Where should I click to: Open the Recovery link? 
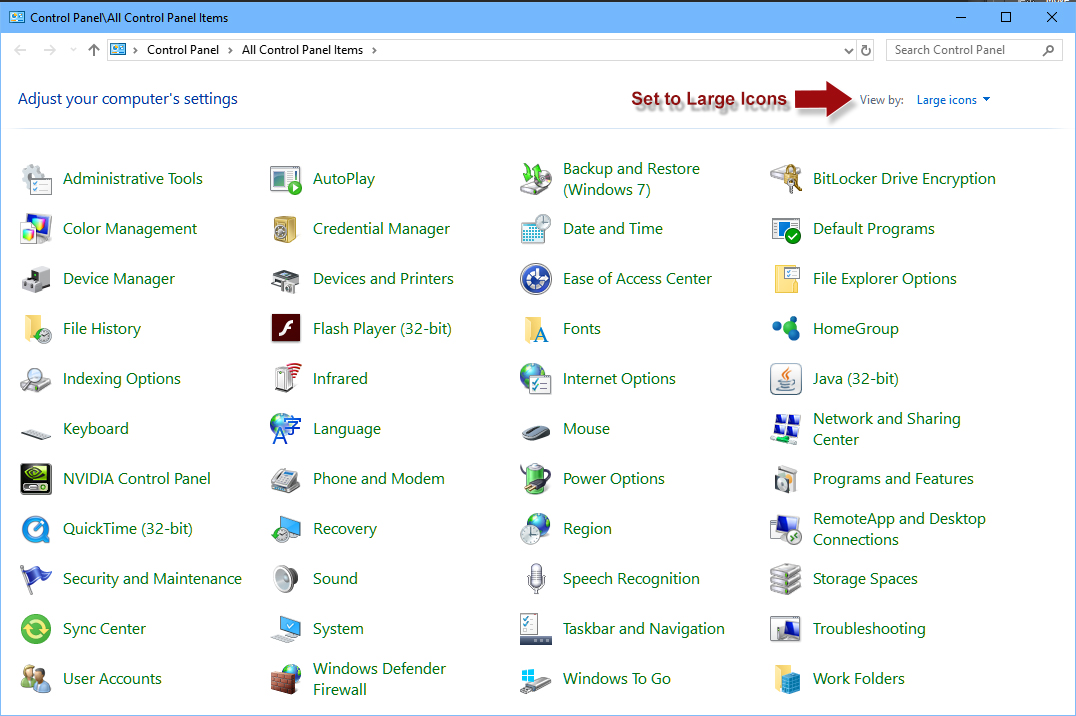[x=344, y=529]
